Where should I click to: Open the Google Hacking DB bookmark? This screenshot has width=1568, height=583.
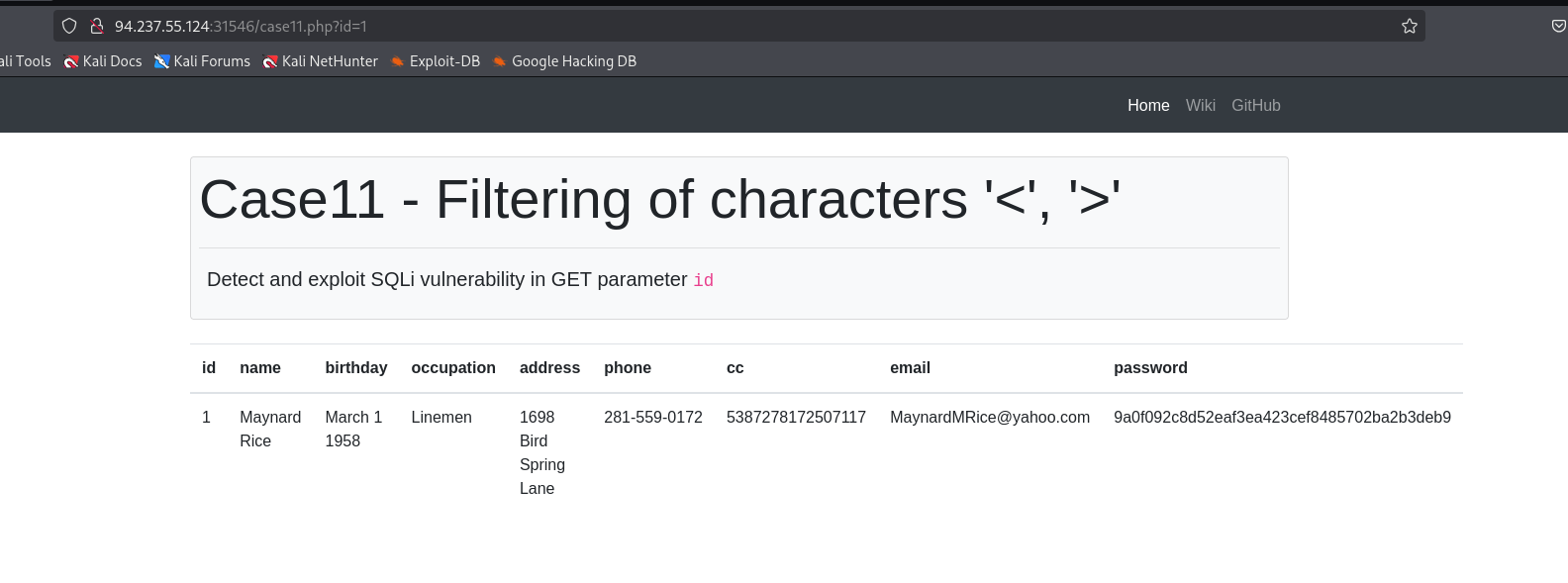coord(564,61)
